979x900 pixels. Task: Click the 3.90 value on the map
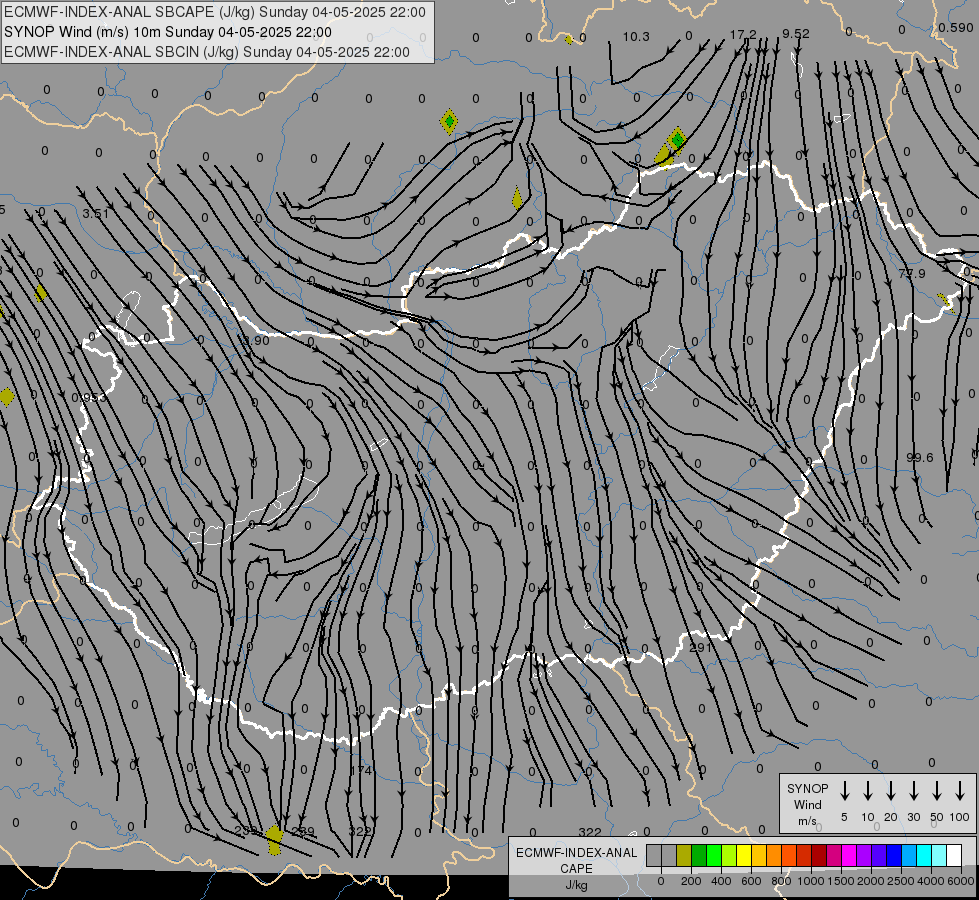255,340
